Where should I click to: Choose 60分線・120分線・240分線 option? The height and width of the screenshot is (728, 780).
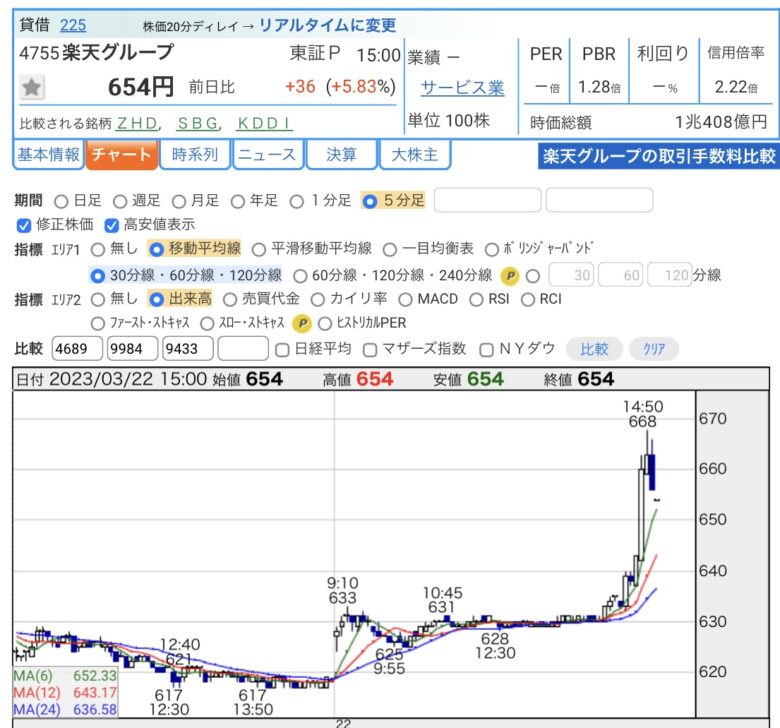300,276
